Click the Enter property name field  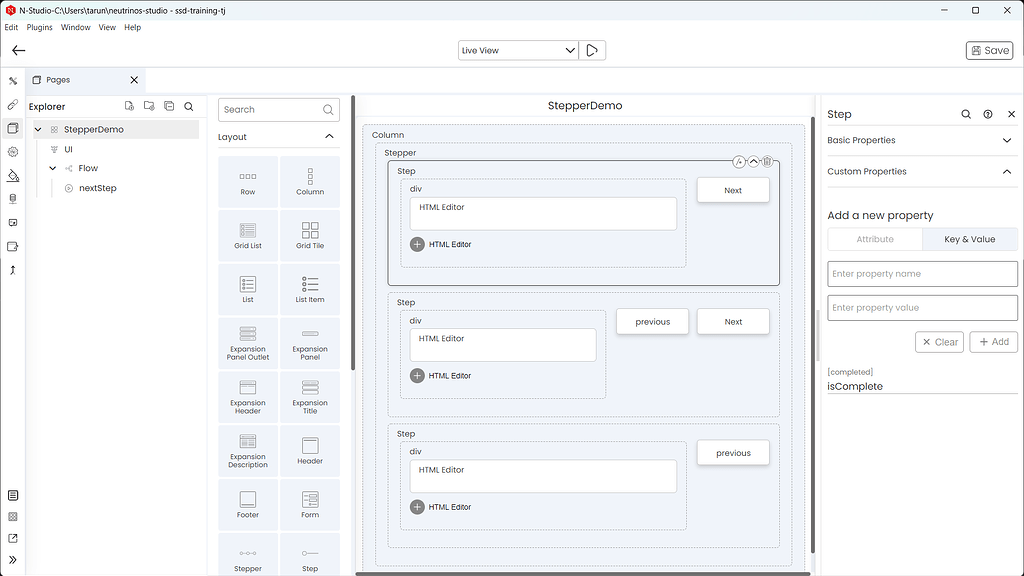tap(922, 274)
